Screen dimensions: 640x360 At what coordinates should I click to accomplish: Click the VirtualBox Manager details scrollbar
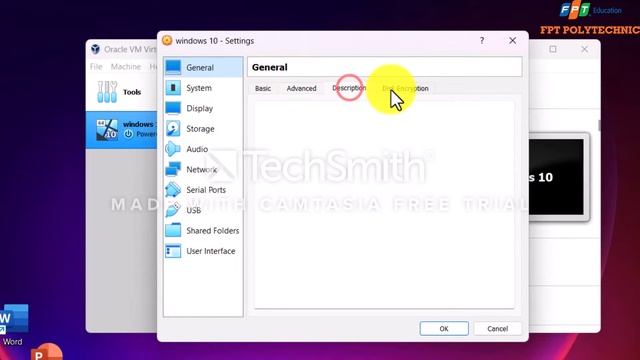[599, 126]
